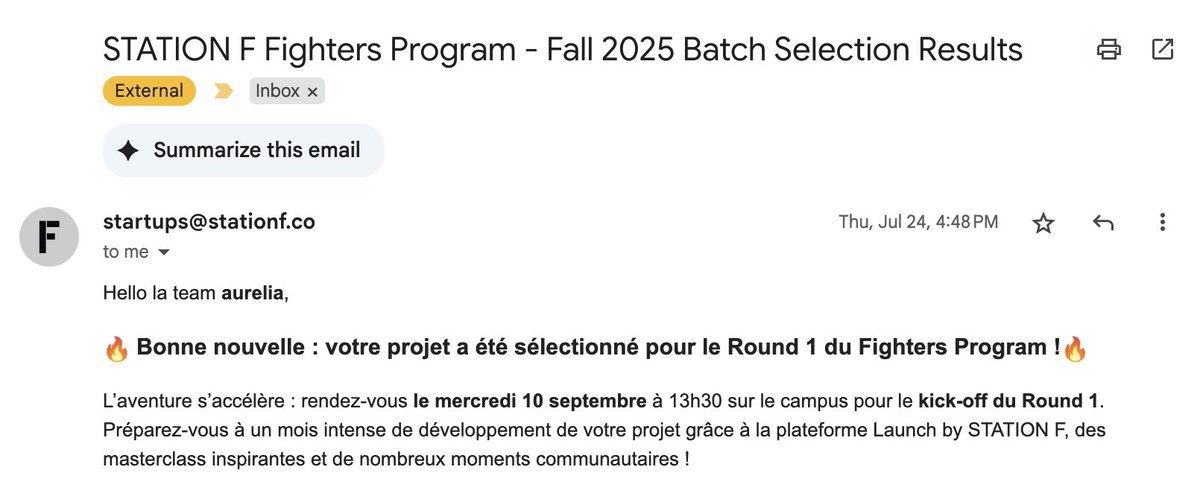Screen dimensions: 1200x499
Task: Click the yellow importance marker arrow
Action: (x=223, y=91)
